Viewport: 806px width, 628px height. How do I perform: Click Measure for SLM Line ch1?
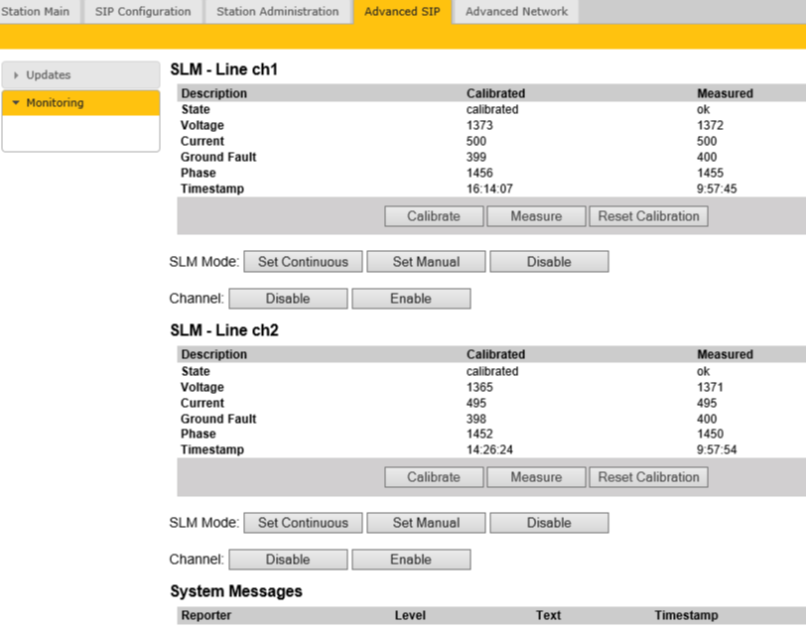point(536,216)
